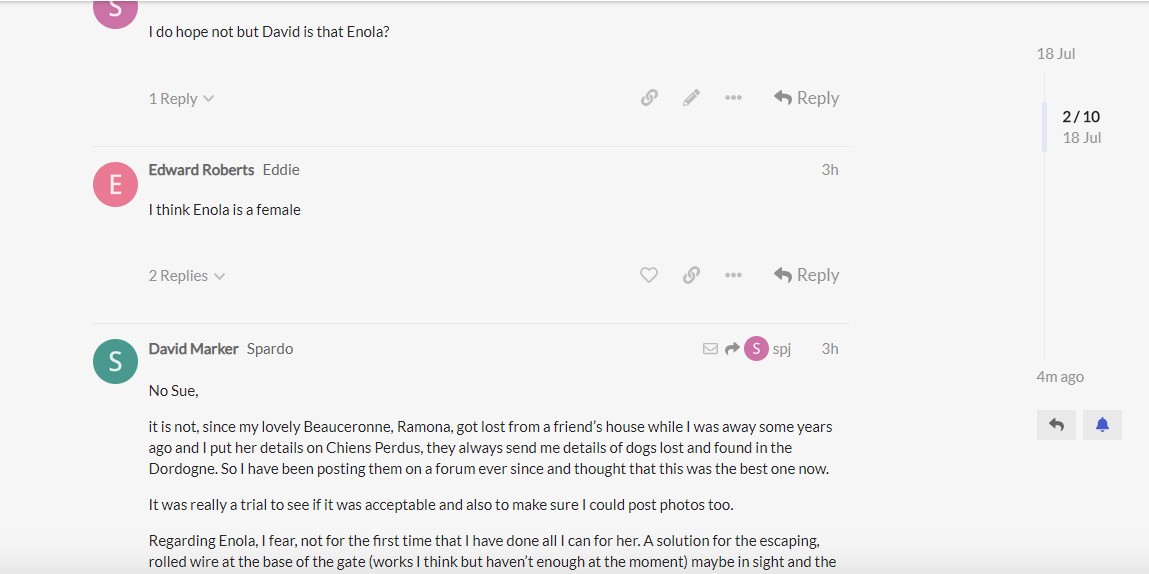Open David Marker user profile name
The height and width of the screenshot is (574, 1149).
point(193,349)
